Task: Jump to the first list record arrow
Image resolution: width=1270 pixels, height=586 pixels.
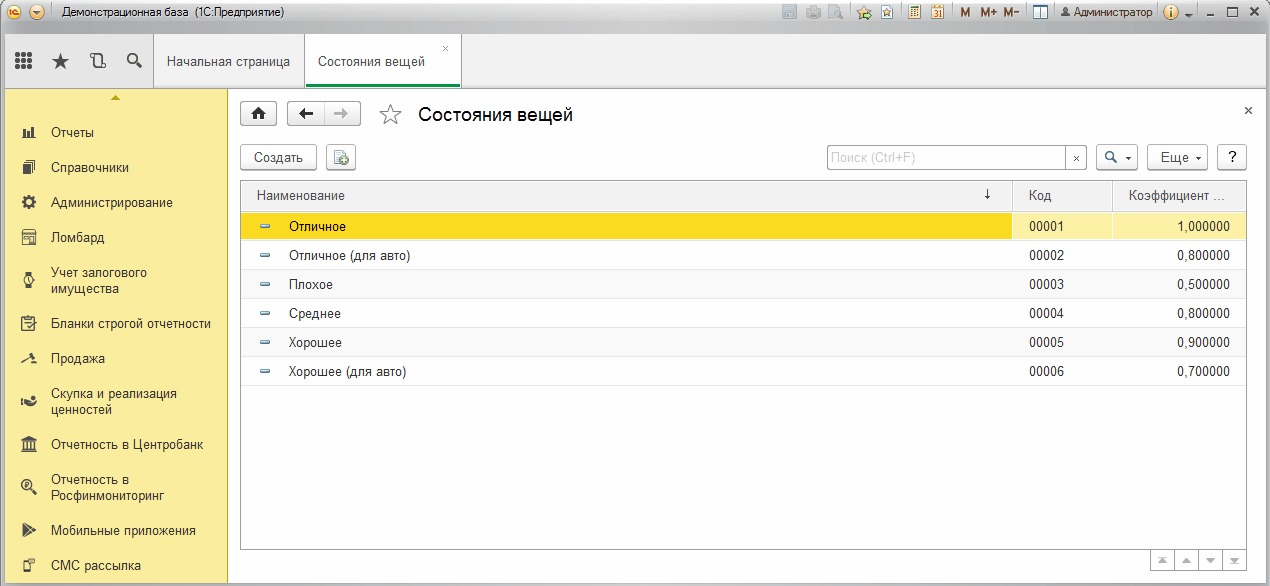Action: click(1164, 561)
